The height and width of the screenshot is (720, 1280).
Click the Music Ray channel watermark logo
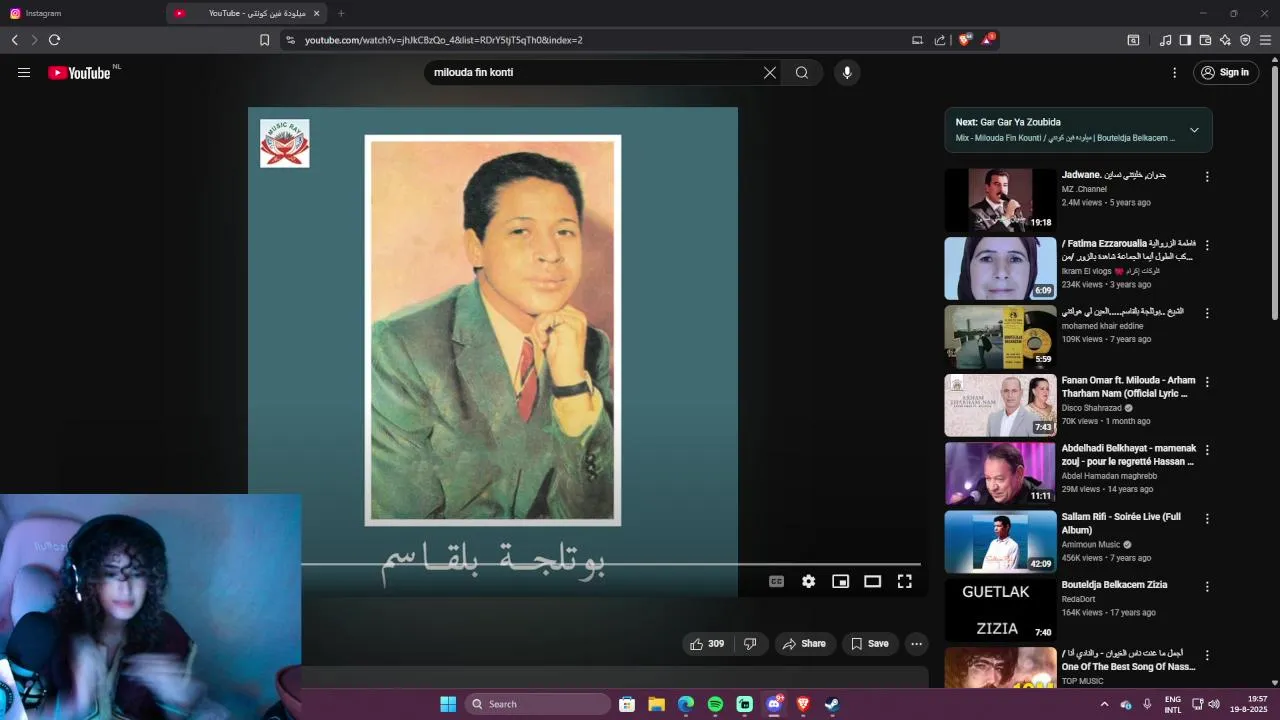285,143
